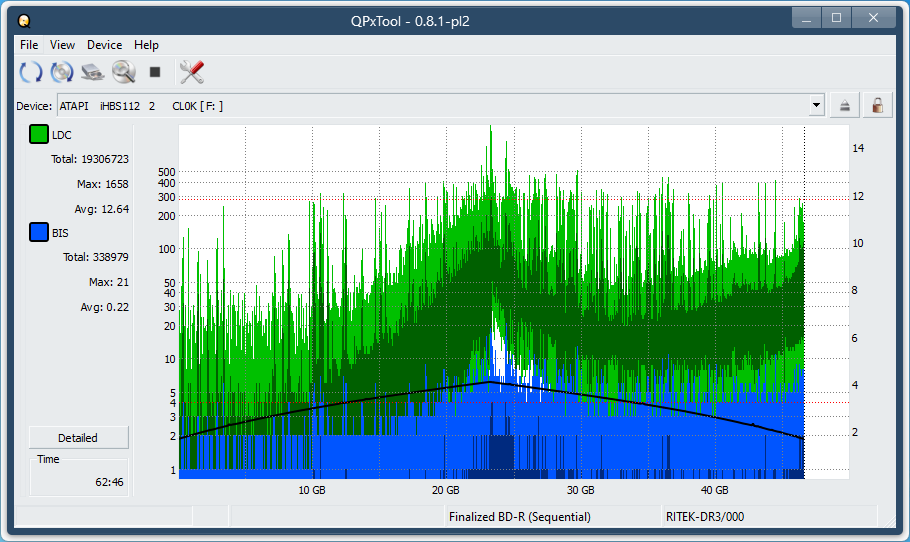This screenshot has width=910, height=542.
Task: Eject the disc with the eject button
Action: click(x=844, y=106)
